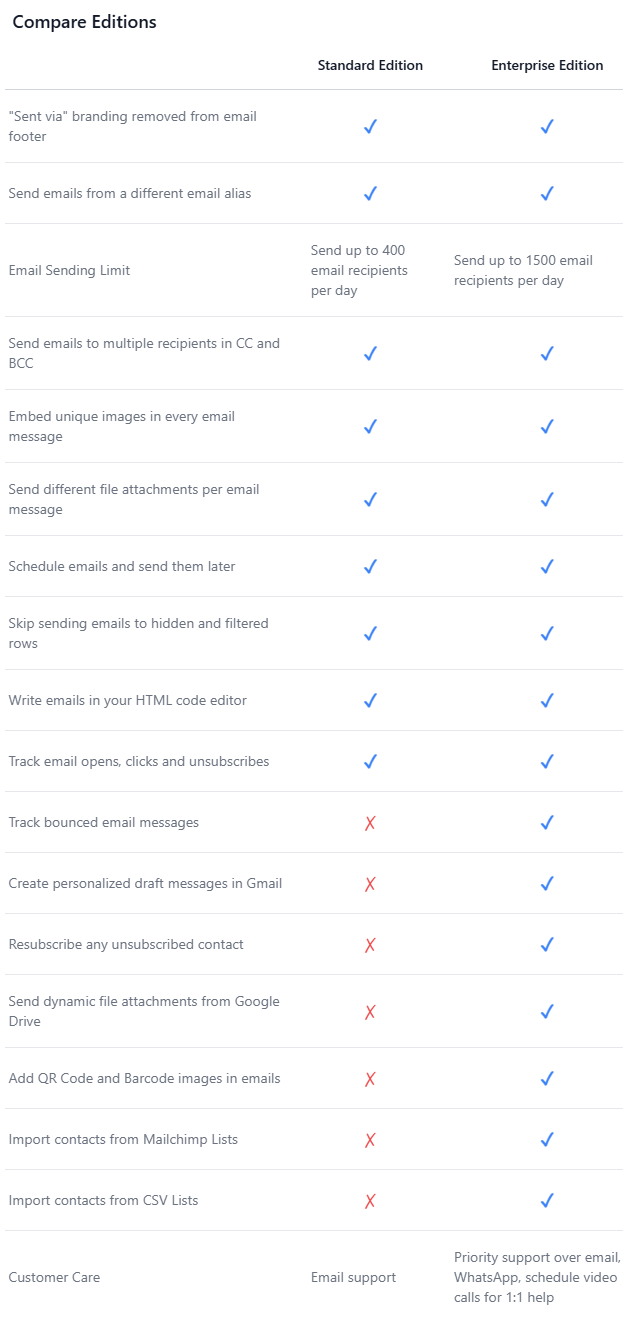
Task: Click the "Email support" Customer Care cell
Action: pos(353,1277)
